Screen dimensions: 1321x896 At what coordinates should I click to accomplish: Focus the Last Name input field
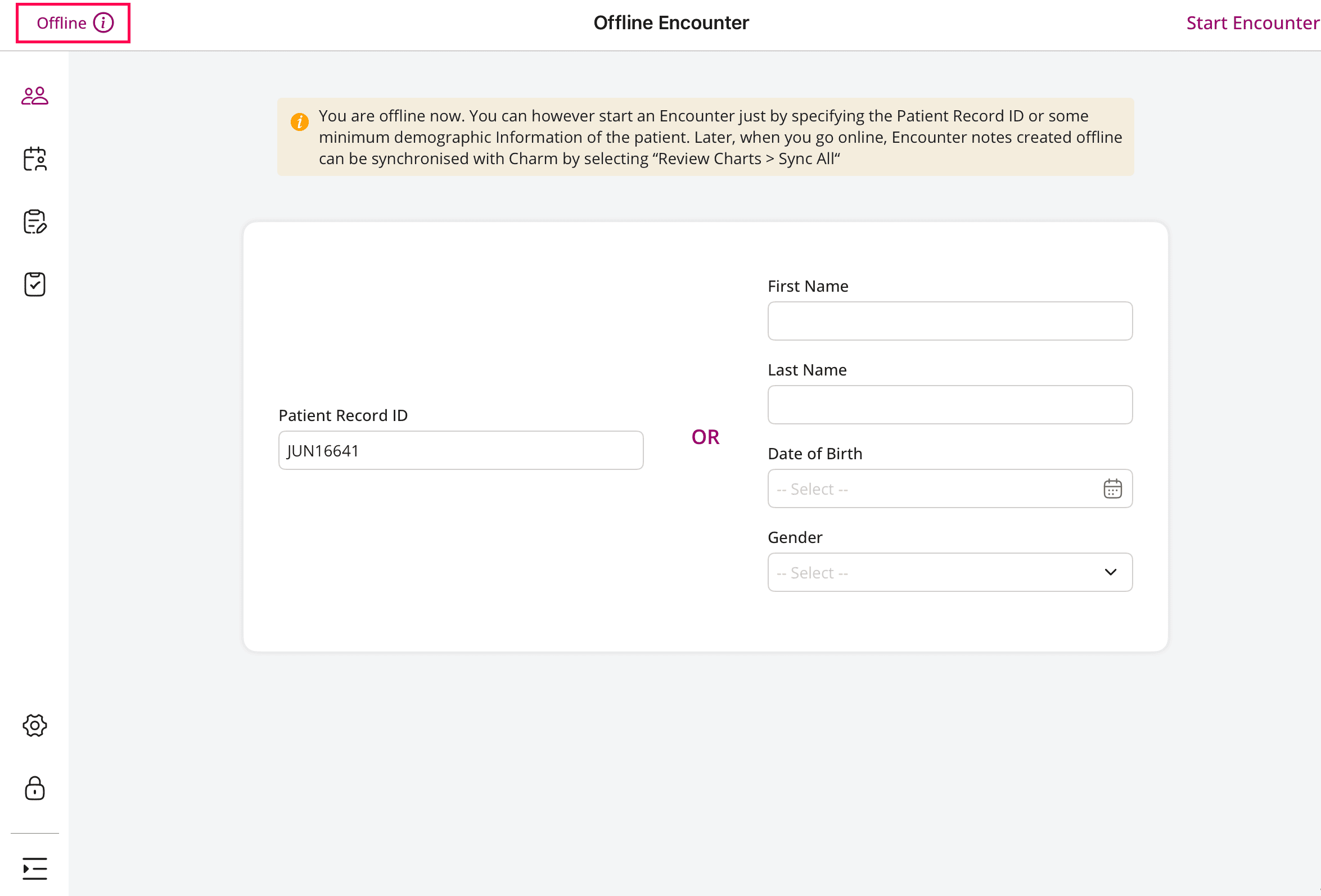(x=949, y=405)
